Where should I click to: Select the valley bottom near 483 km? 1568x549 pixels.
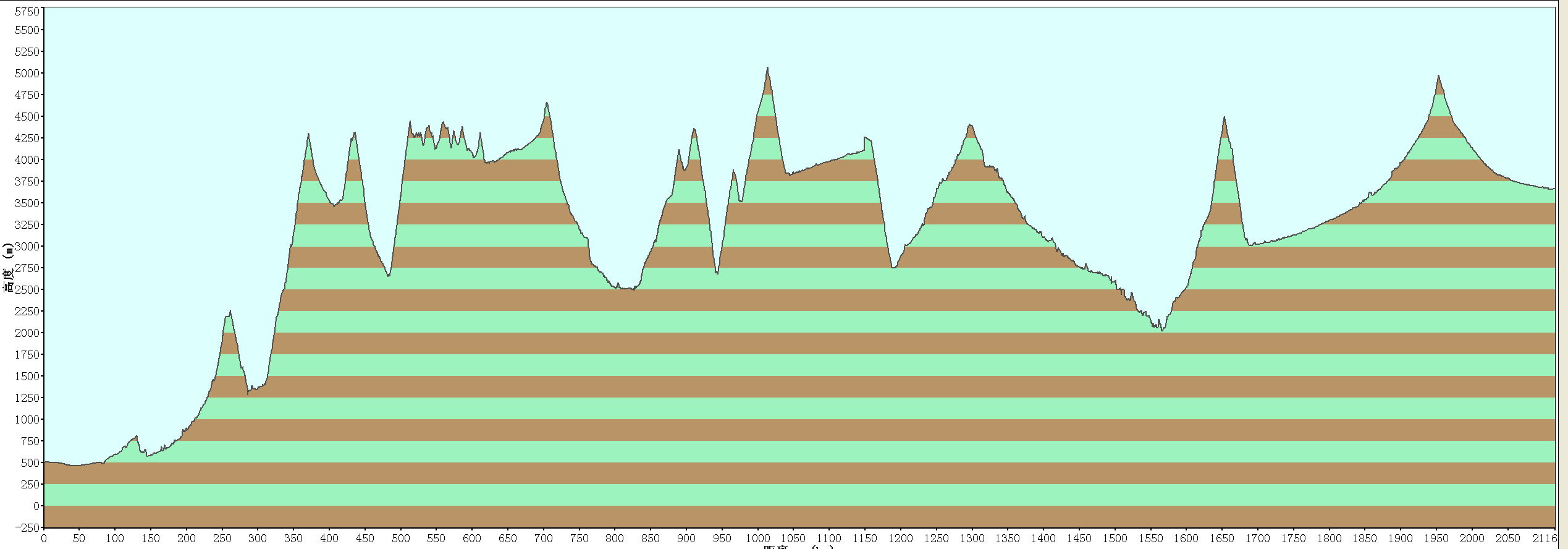389,276
